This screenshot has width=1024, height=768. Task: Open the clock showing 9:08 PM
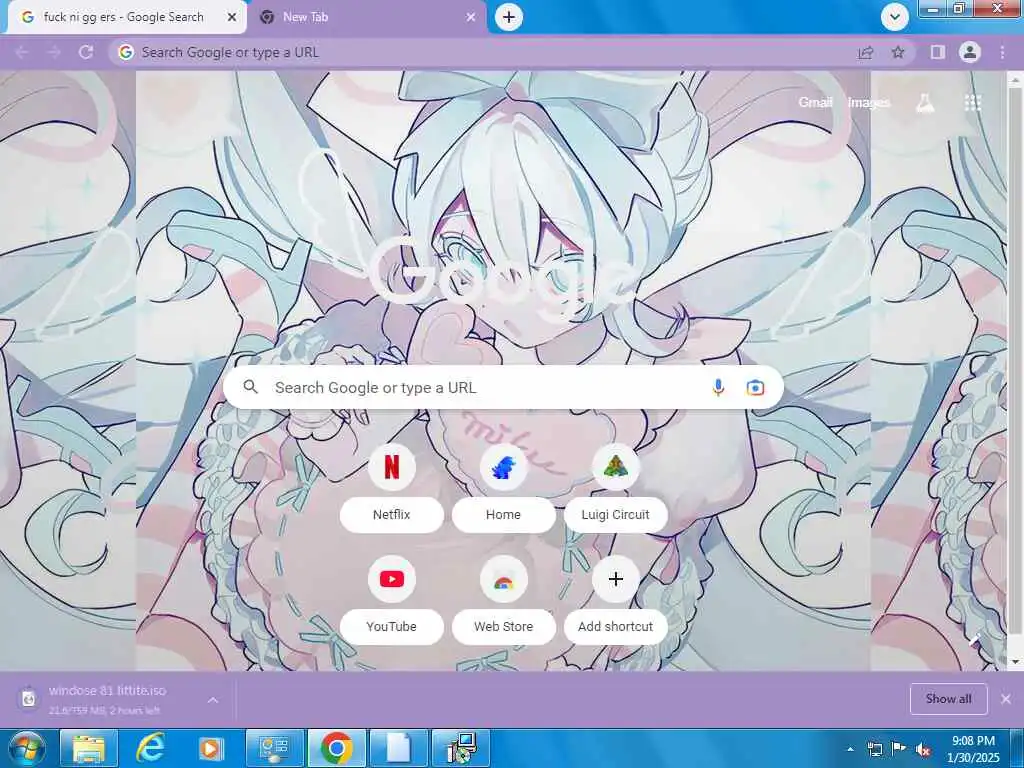pyautogui.click(x=973, y=749)
